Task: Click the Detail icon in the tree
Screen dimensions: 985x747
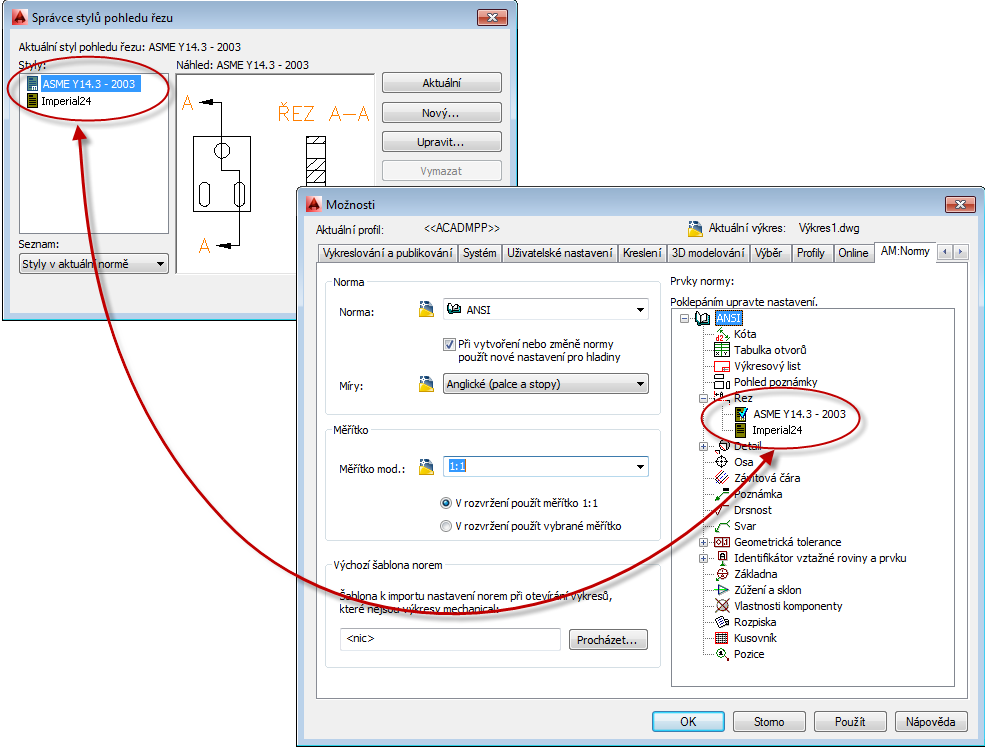Action: [x=723, y=446]
